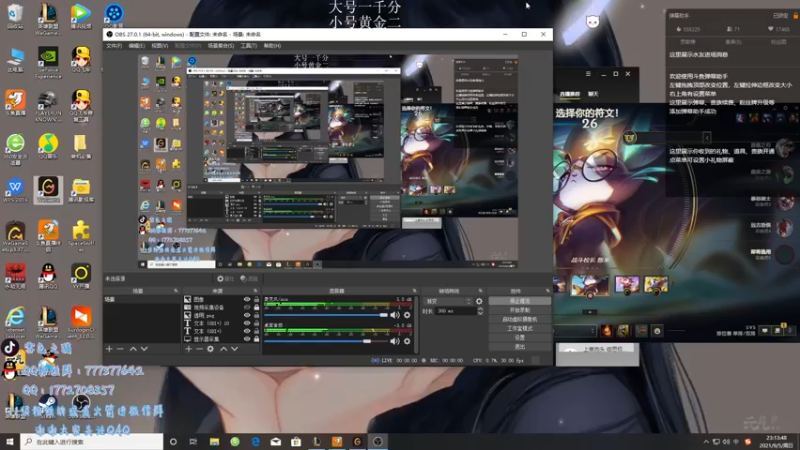Toggle visibility of the 图像 source
This screenshot has height=450, width=800.
247,299
